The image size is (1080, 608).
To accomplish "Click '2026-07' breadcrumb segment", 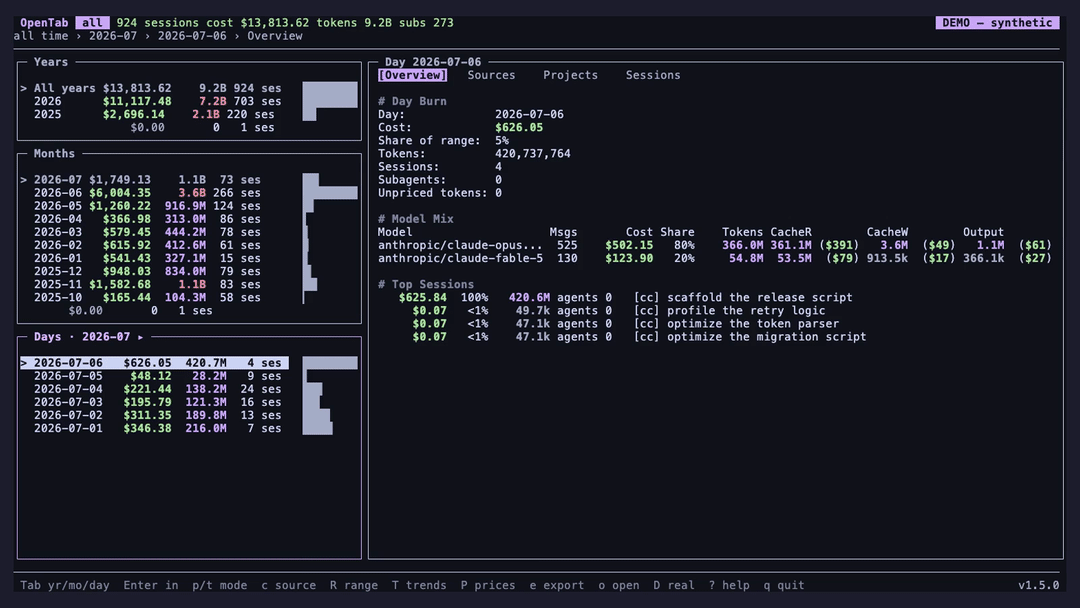I will point(113,36).
